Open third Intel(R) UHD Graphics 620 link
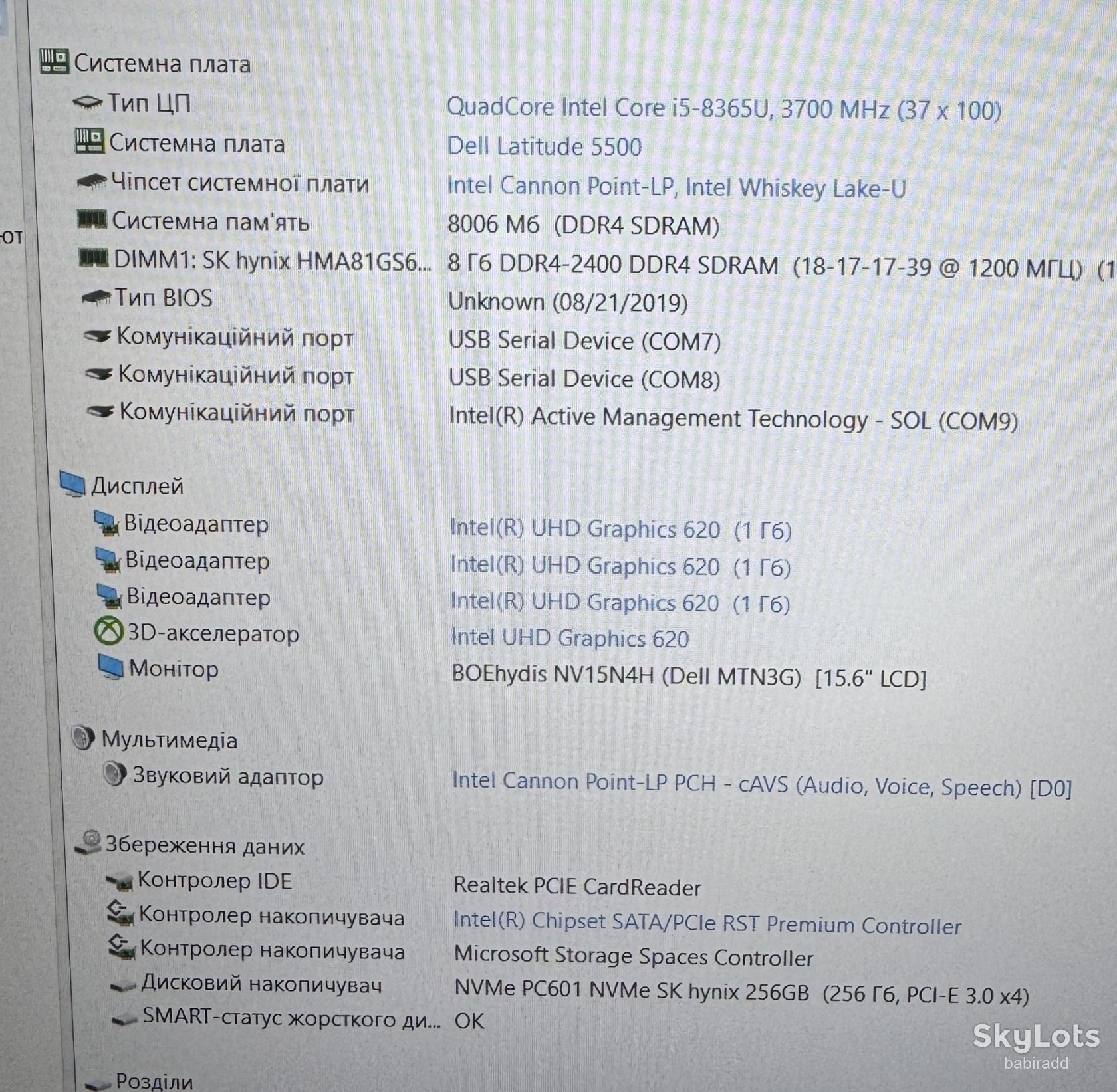The image size is (1117, 1092). coord(620,602)
